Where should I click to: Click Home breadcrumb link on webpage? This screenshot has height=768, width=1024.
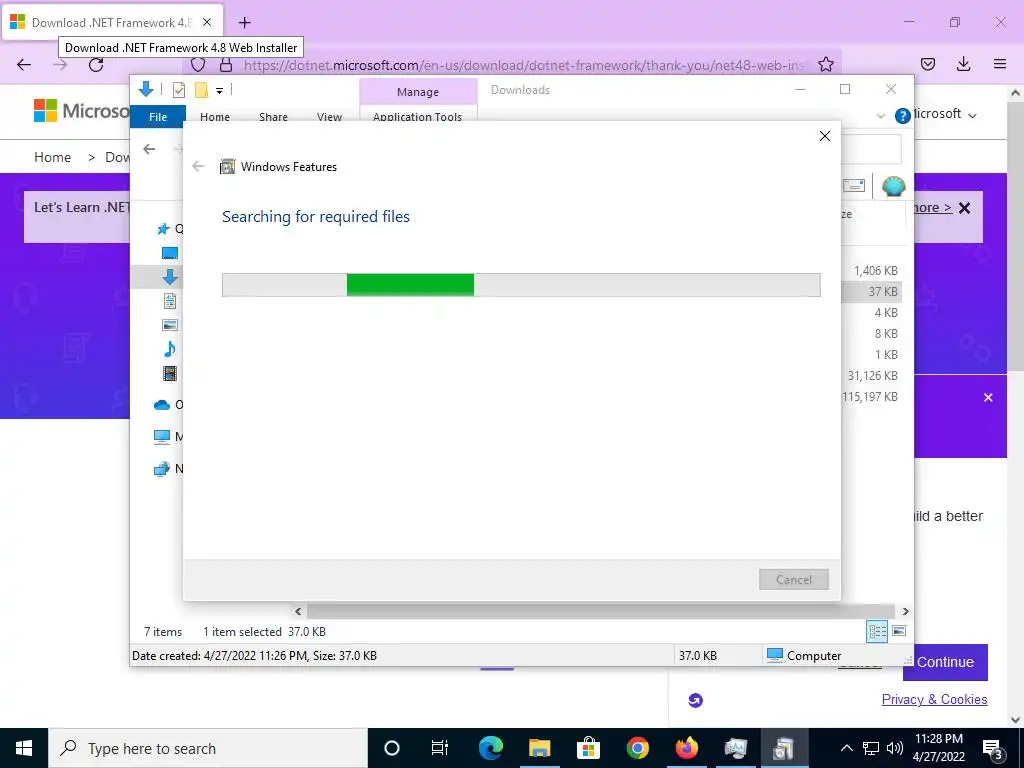point(52,157)
